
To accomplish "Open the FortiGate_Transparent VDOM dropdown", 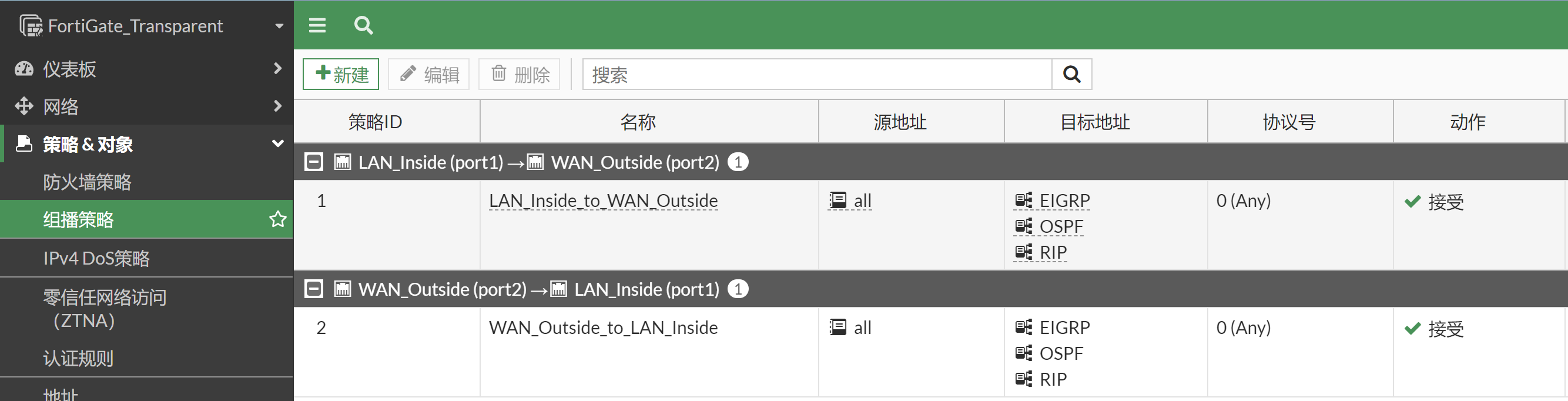I will [x=279, y=26].
